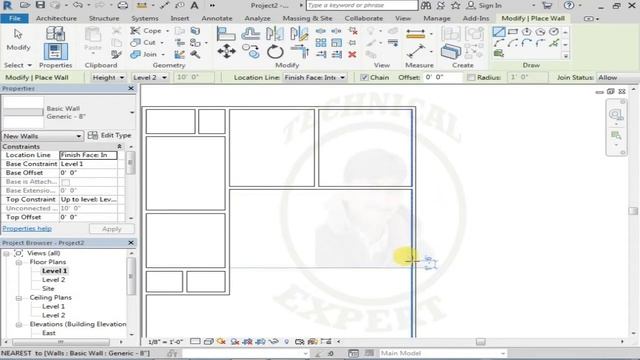Activate the Trim/Extend to Corner tool
640x360 pixels.
tap(300, 52)
